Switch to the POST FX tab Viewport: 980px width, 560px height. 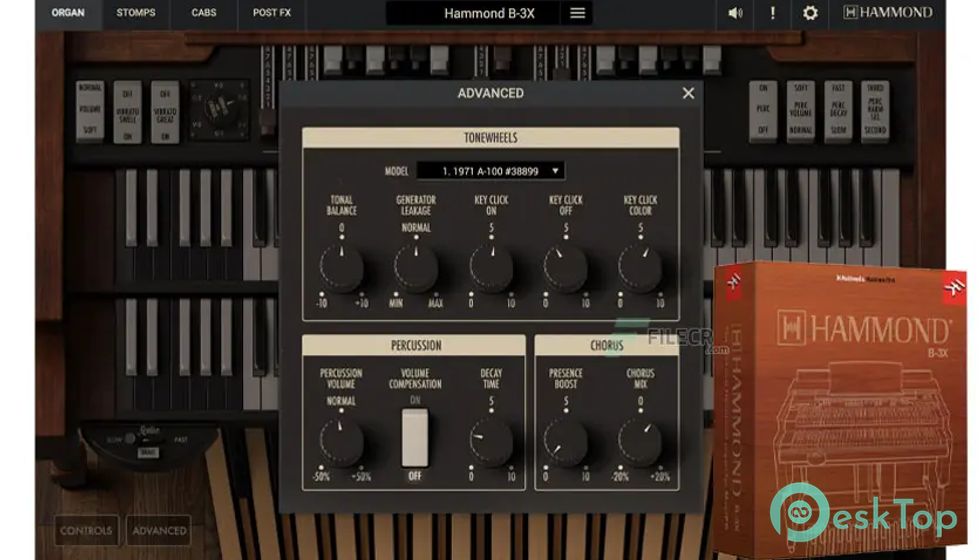coord(271,12)
